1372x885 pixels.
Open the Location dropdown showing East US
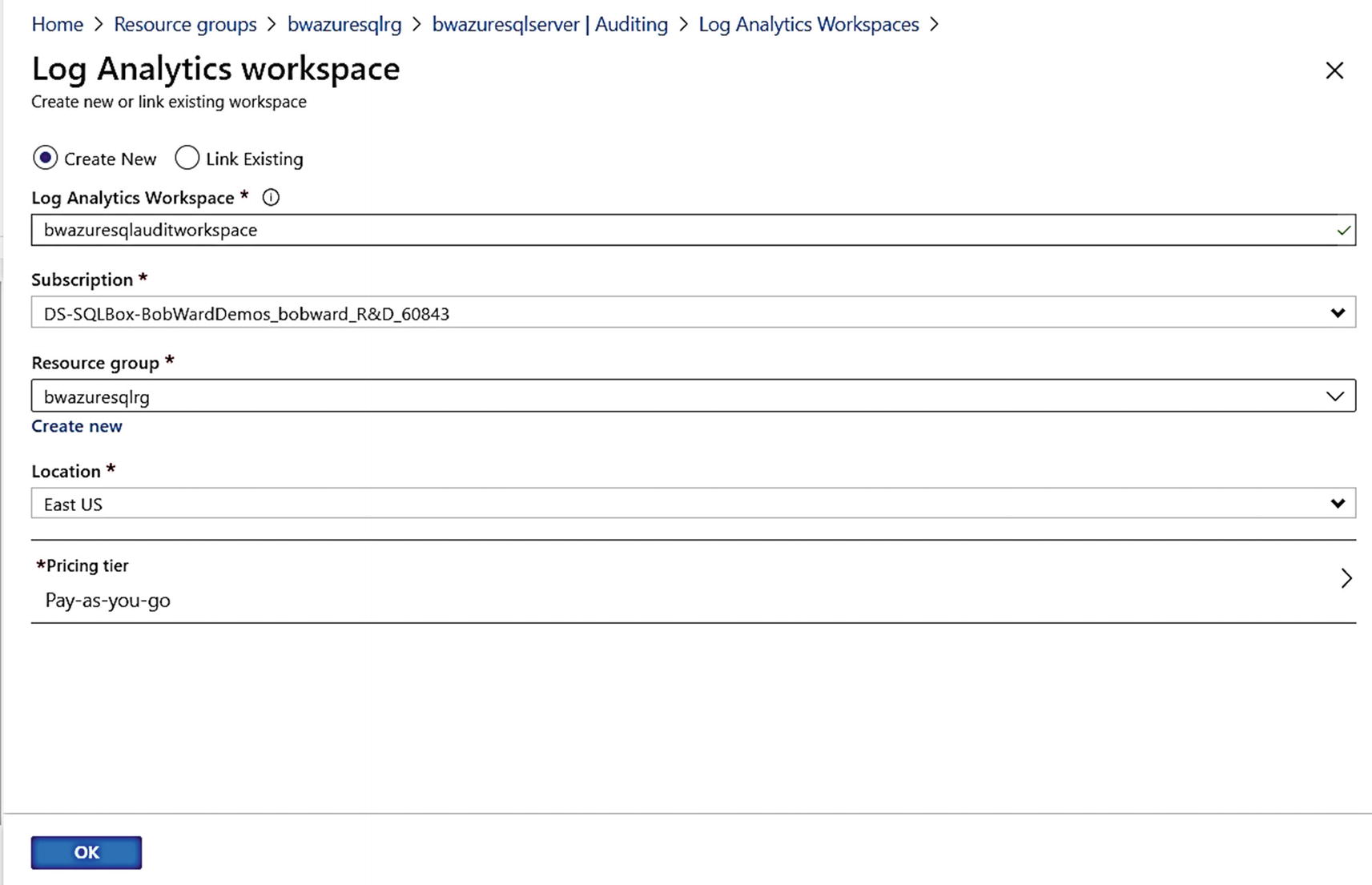click(x=694, y=503)
